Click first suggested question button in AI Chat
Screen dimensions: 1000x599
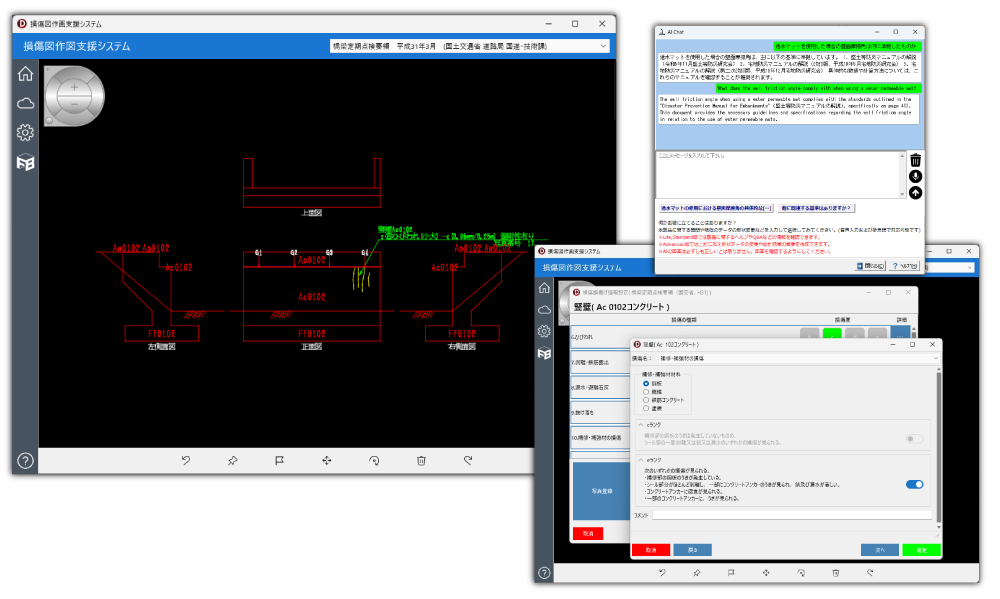pos(716,208)
